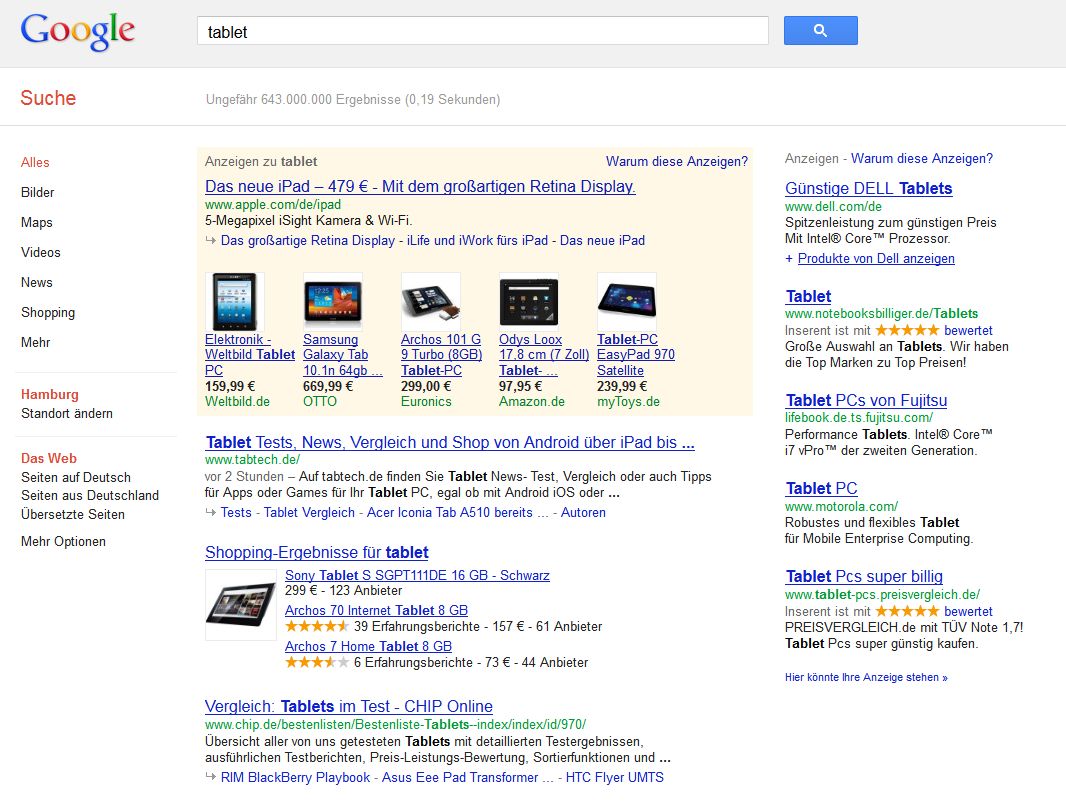Open the Archos 101 G9 Turbo product image

tap(430, 302)
